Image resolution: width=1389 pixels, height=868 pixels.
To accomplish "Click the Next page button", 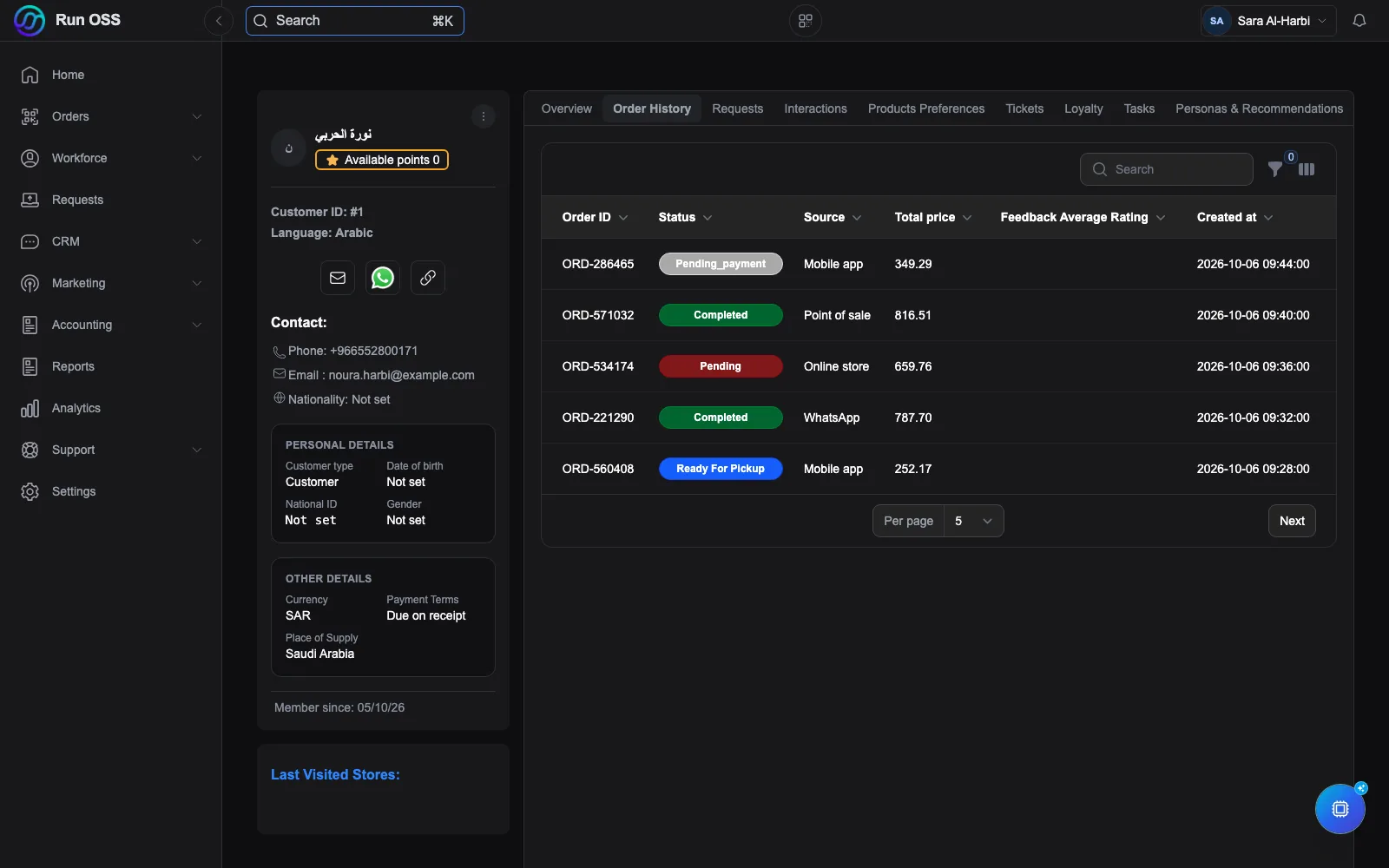I will [x=1292, y=521].
